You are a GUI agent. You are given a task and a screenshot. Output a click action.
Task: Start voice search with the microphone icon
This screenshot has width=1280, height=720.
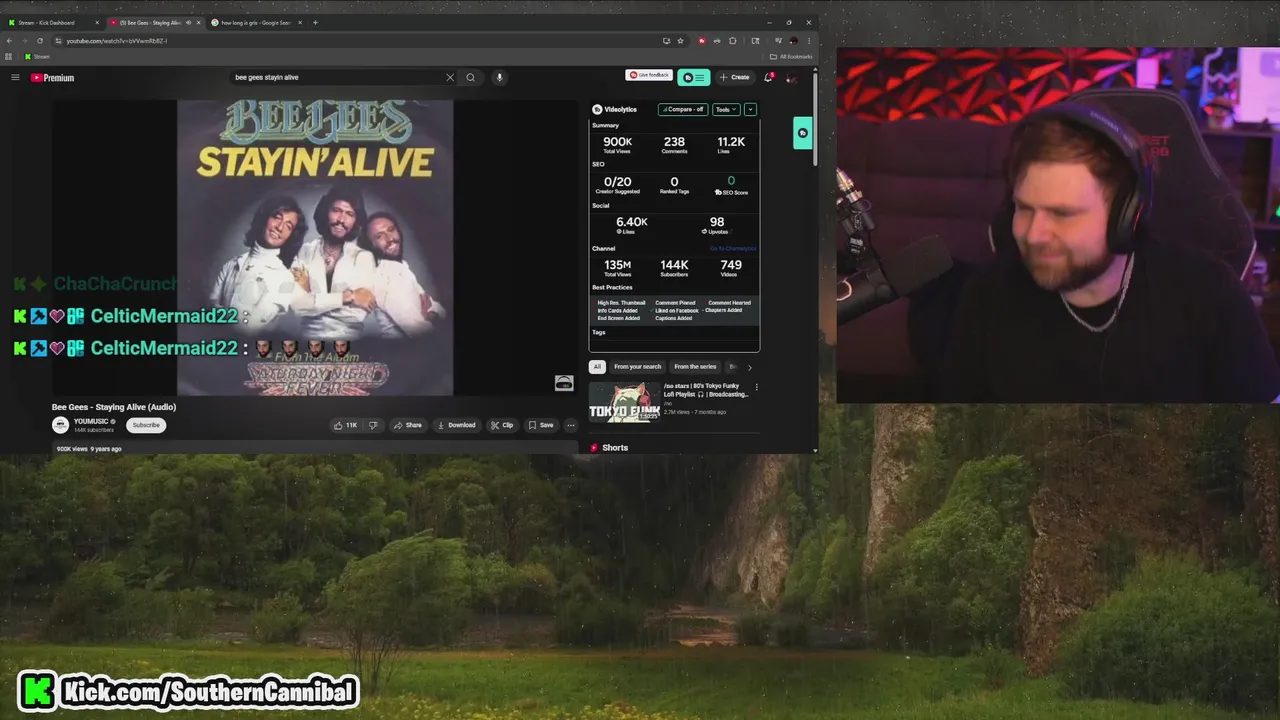[x=499, y=77]
